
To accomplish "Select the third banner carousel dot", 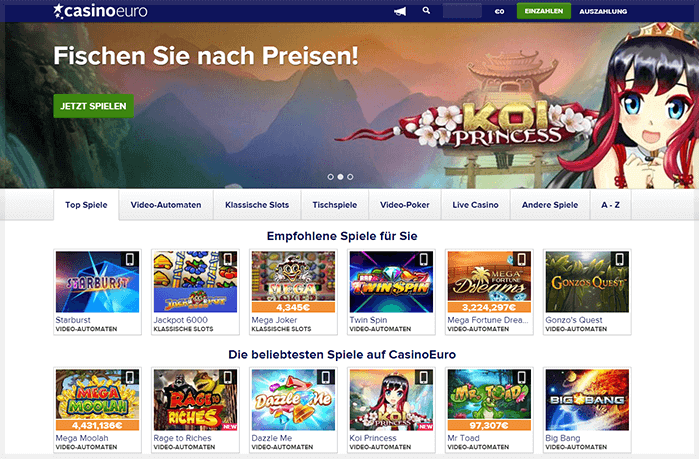I will pos(350,177).
